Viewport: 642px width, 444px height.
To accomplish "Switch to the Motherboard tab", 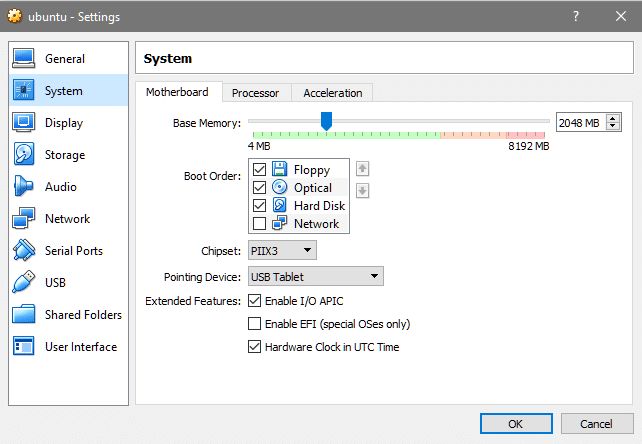I will coord(177,92).
